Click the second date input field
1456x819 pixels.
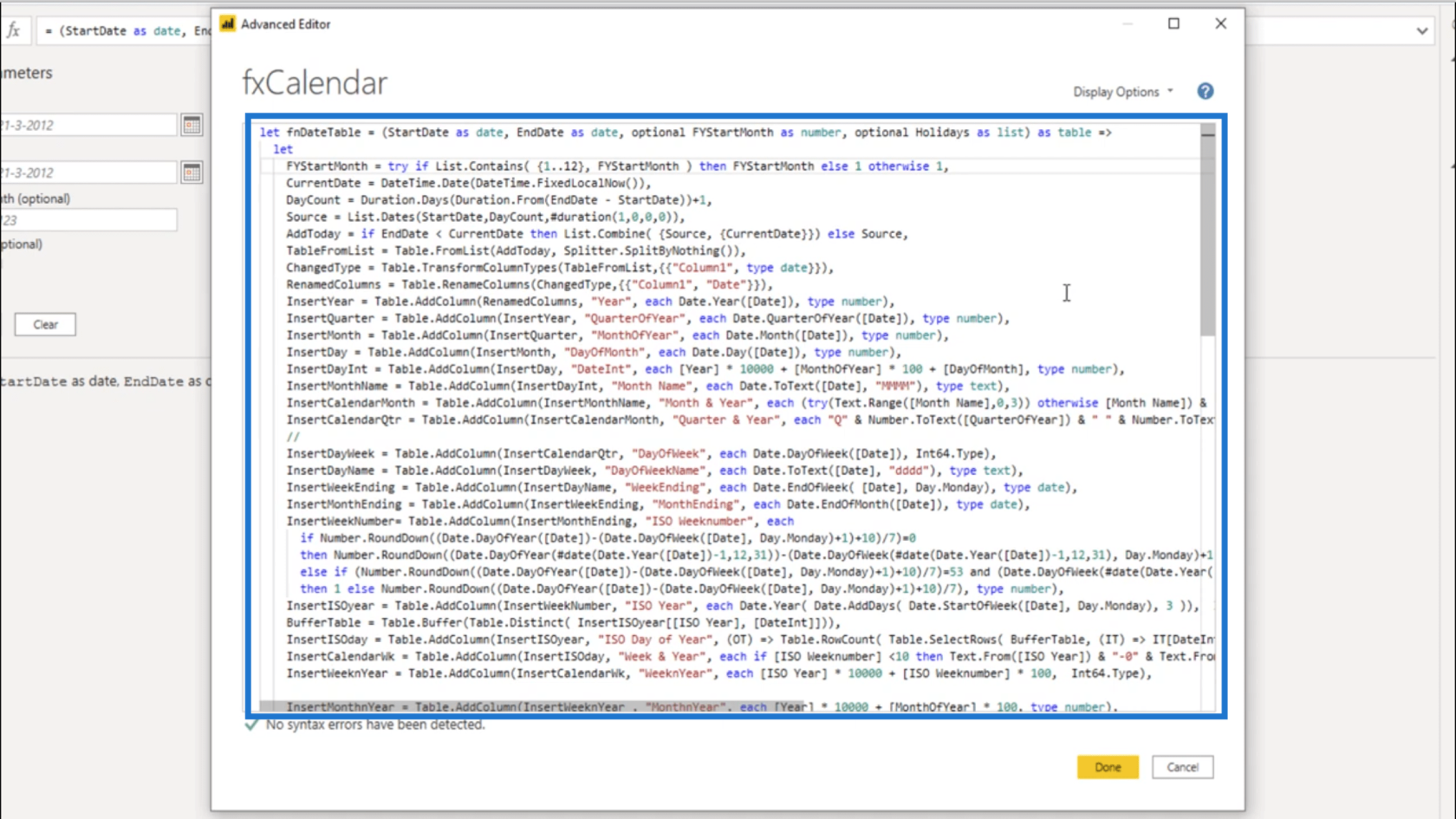point(87,172)
